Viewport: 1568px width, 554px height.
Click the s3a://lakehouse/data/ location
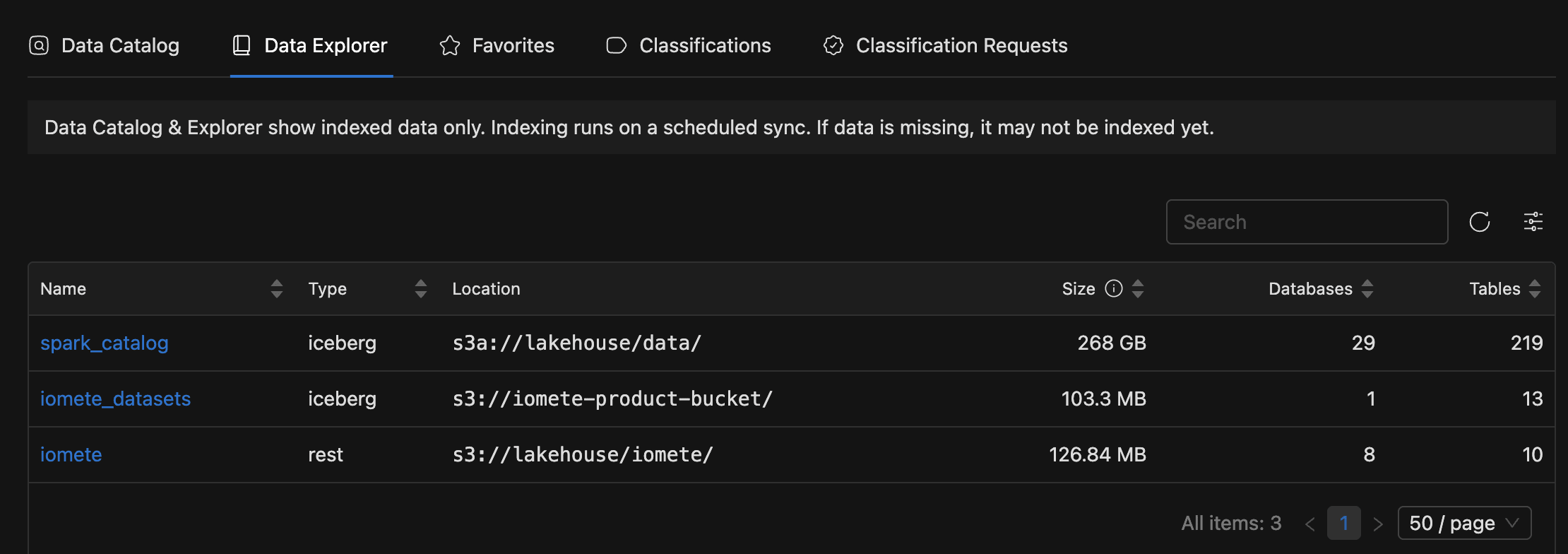tap(577, 343)
